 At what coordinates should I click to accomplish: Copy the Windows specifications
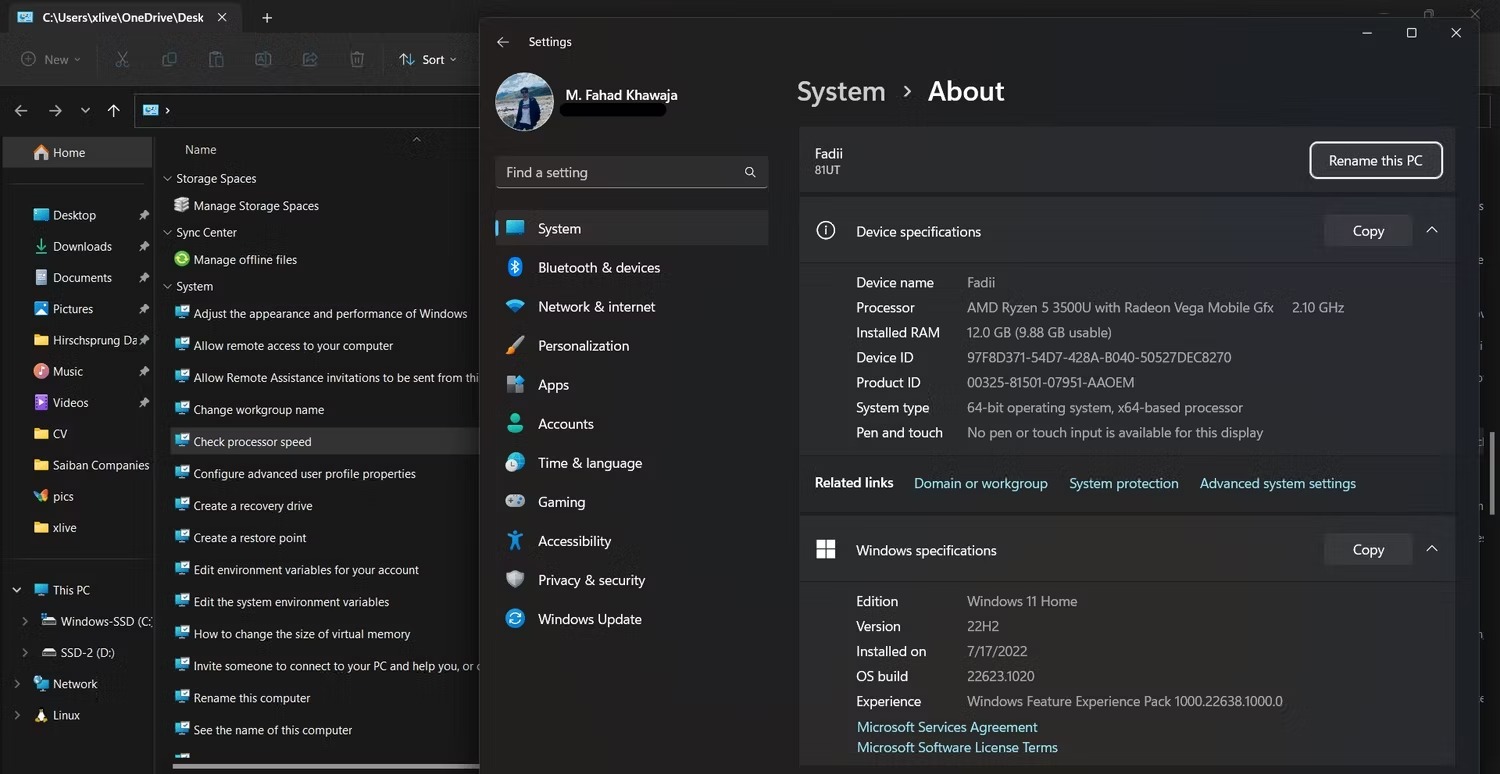tap(1368, 549)
